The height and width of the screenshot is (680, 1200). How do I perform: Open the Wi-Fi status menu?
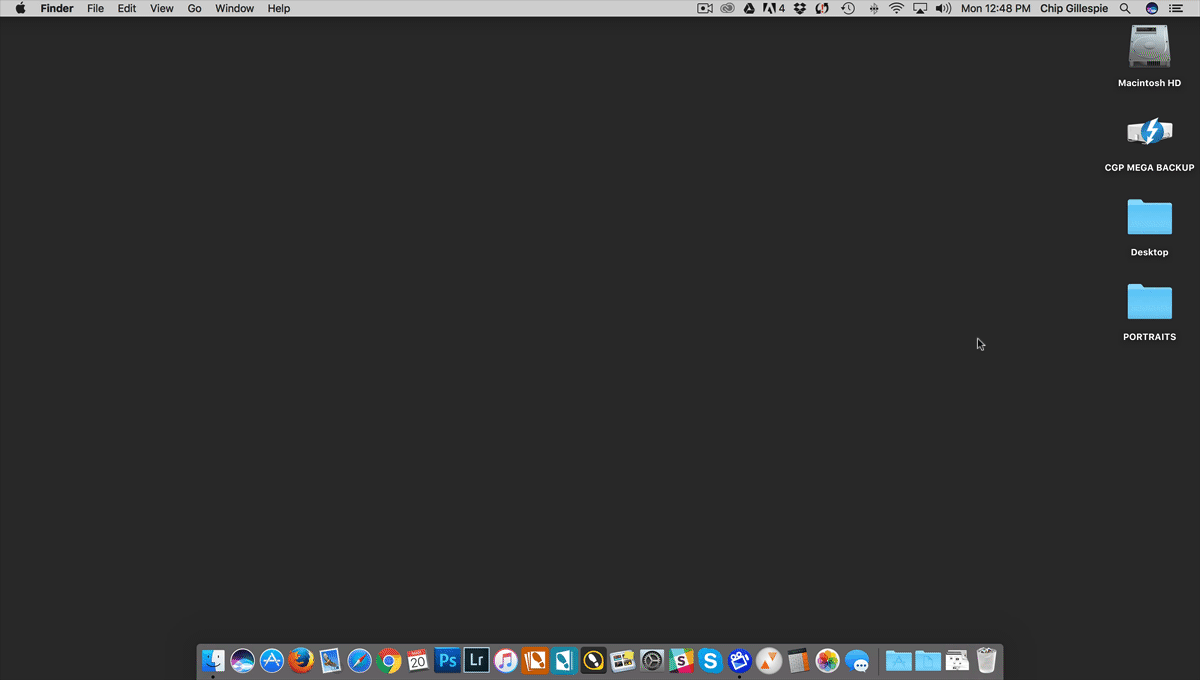click(896, 8)
